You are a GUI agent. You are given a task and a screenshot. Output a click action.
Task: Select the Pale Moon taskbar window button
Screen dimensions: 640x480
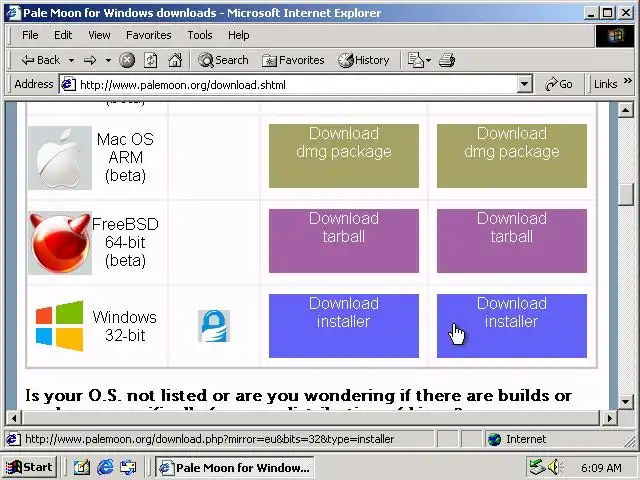pyautogui.click(x=234, y=467)
